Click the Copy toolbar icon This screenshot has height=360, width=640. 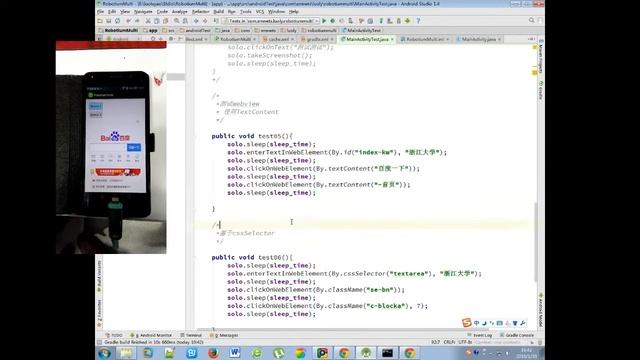tap(157, 21)
